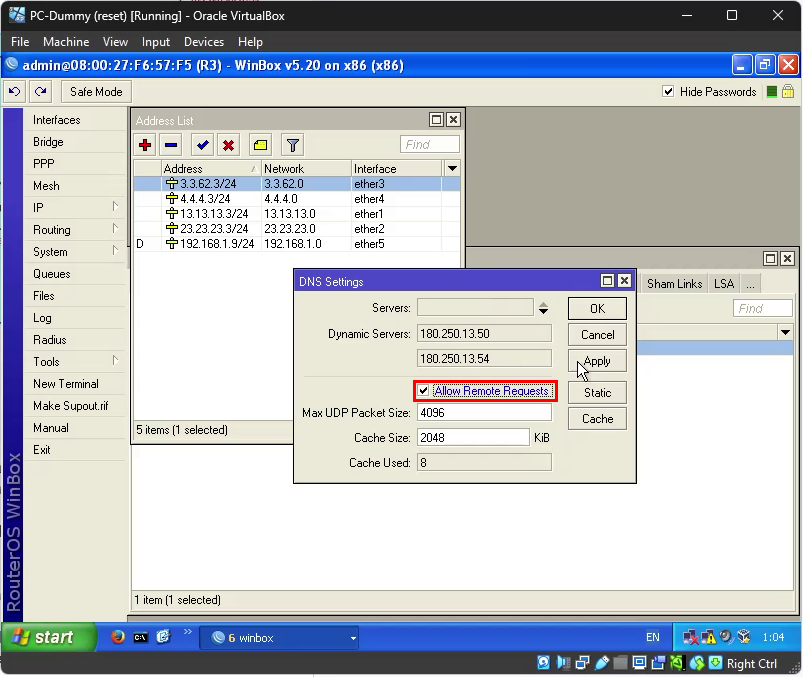Click tray yellow warning shield icon
Image resolution: width=803 pixels, height=677 pixels.
[x=709, y=638]
